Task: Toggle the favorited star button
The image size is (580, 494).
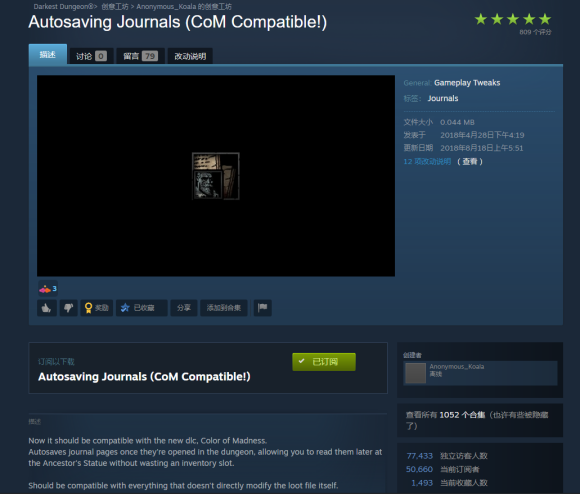Action: click(141, 308)
